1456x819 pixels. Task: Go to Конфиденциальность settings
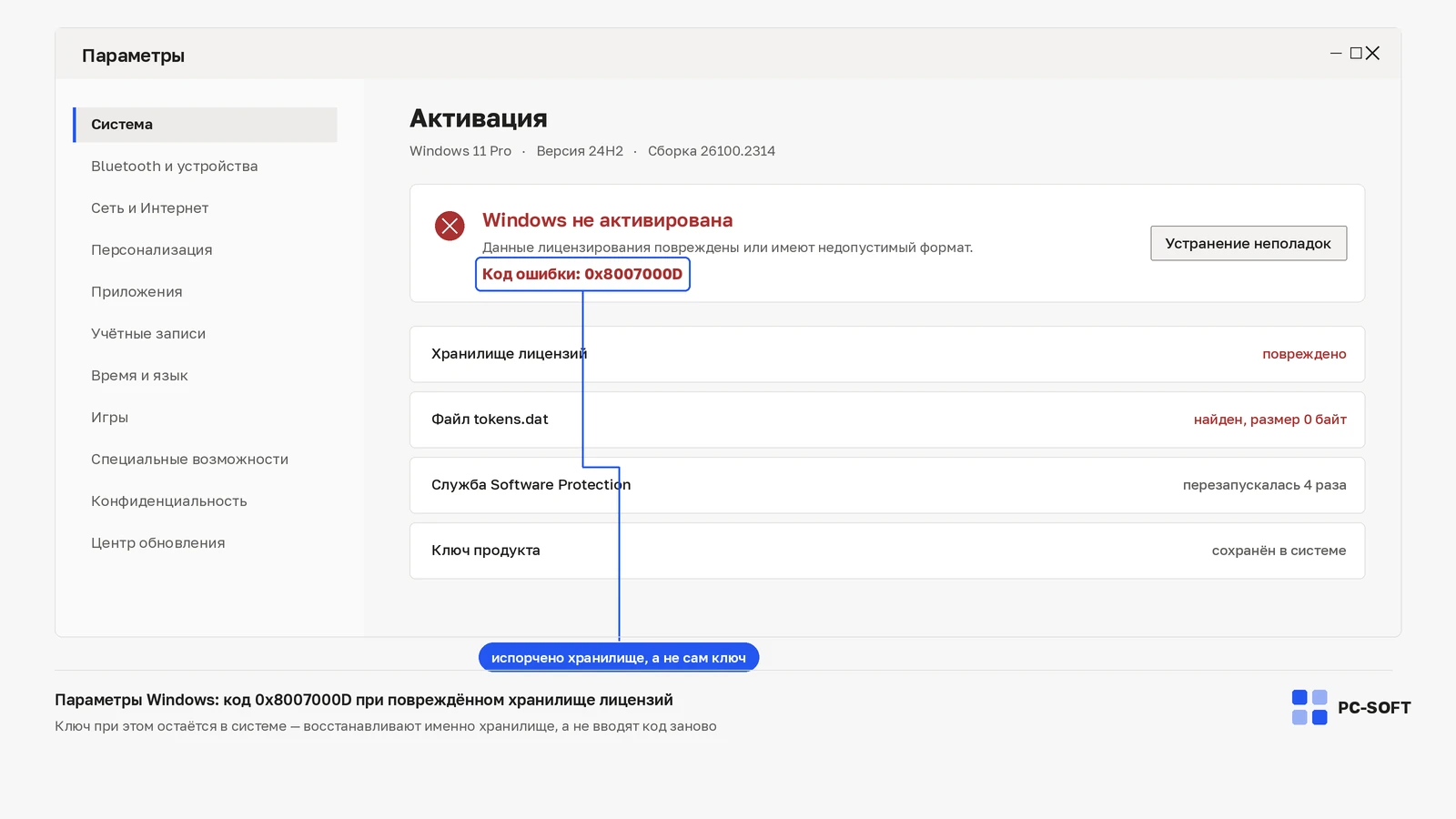point(168,501)
